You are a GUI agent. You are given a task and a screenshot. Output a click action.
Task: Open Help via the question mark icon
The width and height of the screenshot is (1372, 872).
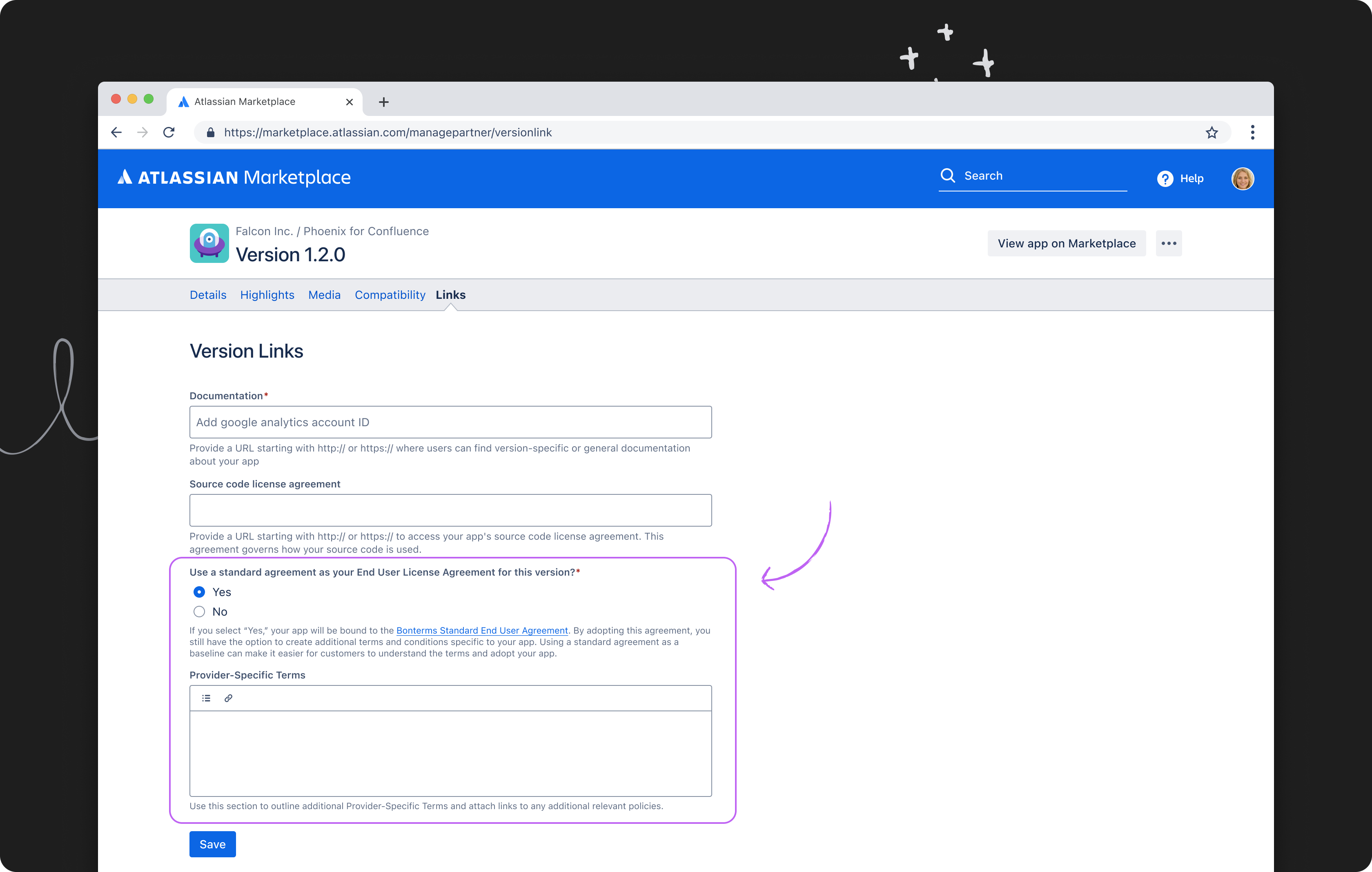[x=1165, y=179]
